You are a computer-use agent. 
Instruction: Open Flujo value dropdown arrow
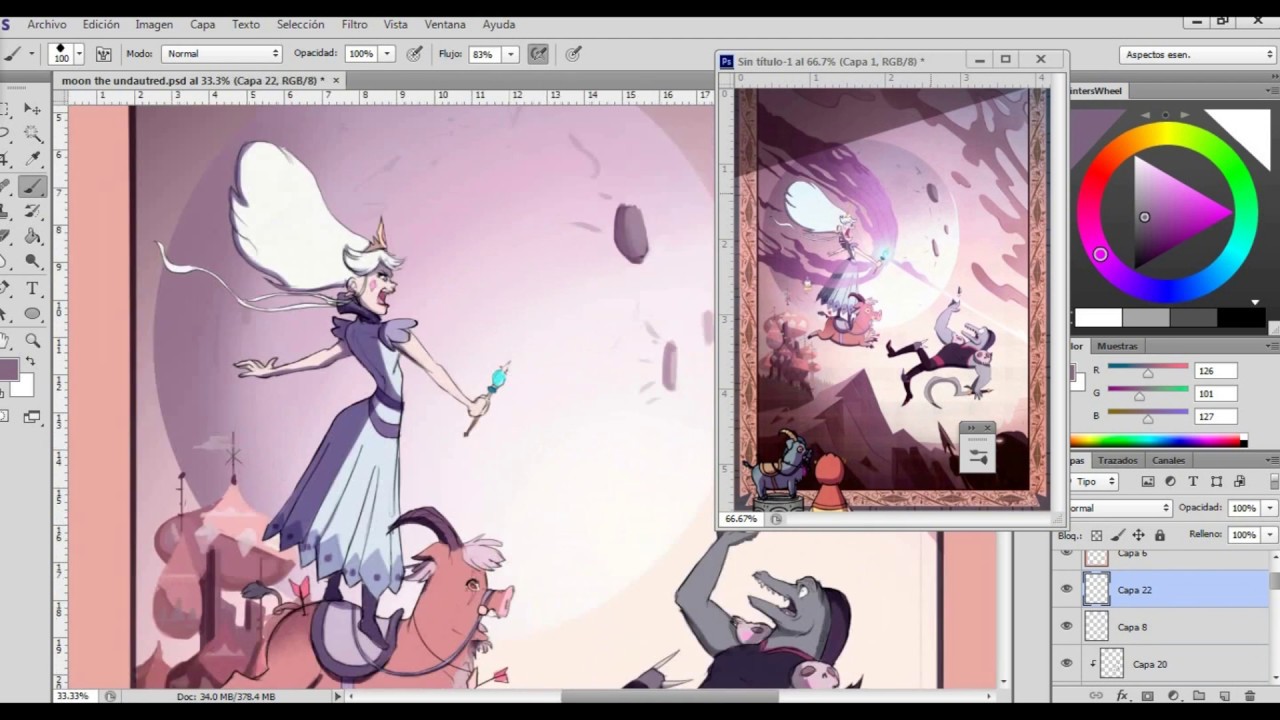point(511,54)
